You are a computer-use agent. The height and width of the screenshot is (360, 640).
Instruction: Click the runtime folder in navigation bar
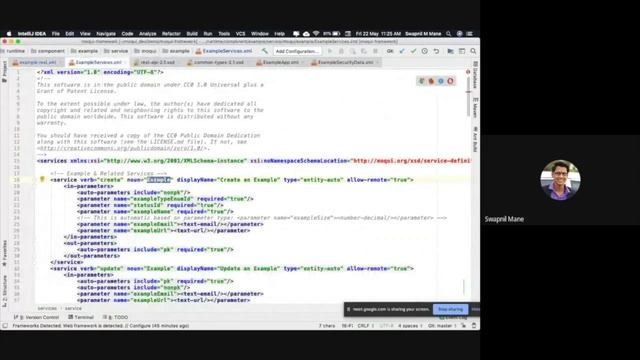point(13,51)
